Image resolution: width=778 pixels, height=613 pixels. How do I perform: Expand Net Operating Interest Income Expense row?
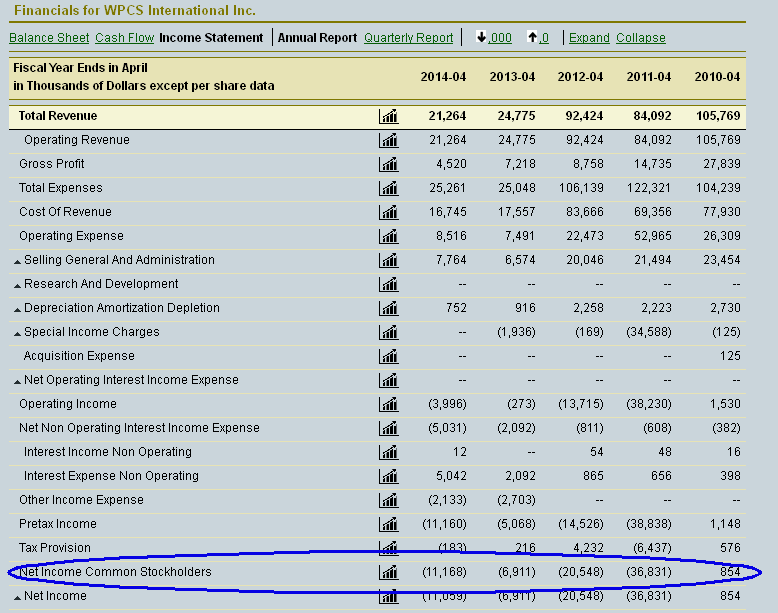[x=17, y=381]
